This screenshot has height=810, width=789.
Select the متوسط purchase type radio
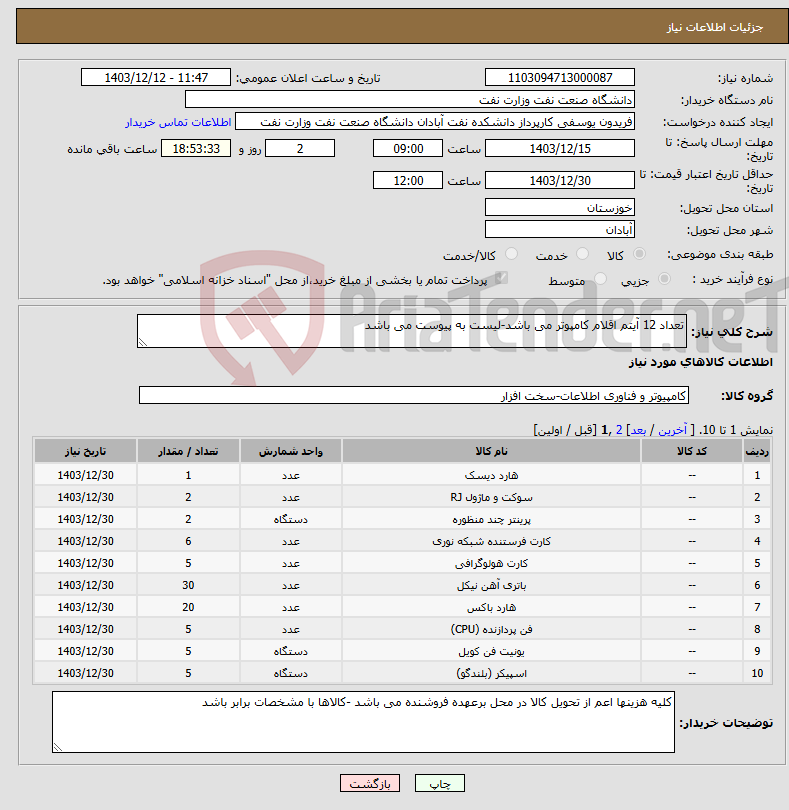click(600, 279)
